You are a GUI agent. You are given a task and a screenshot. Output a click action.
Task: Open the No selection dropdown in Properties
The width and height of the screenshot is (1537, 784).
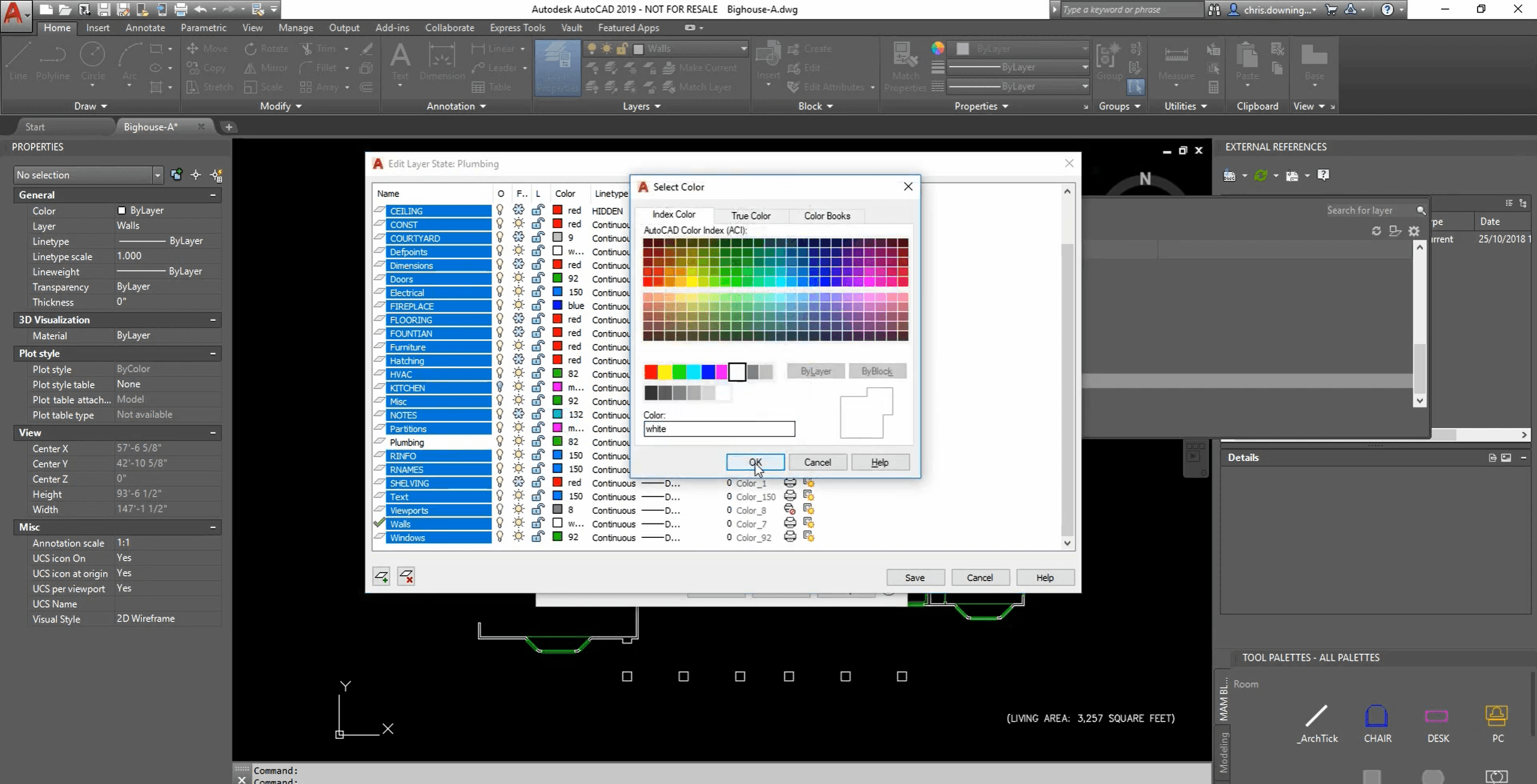[x=157, y=175]
